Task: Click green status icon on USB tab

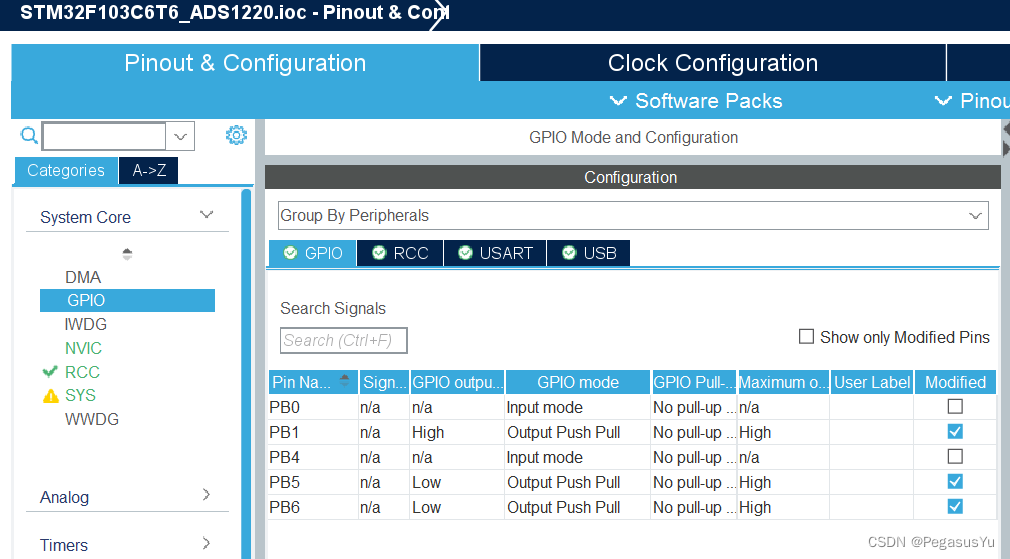Action: [569, 252]
